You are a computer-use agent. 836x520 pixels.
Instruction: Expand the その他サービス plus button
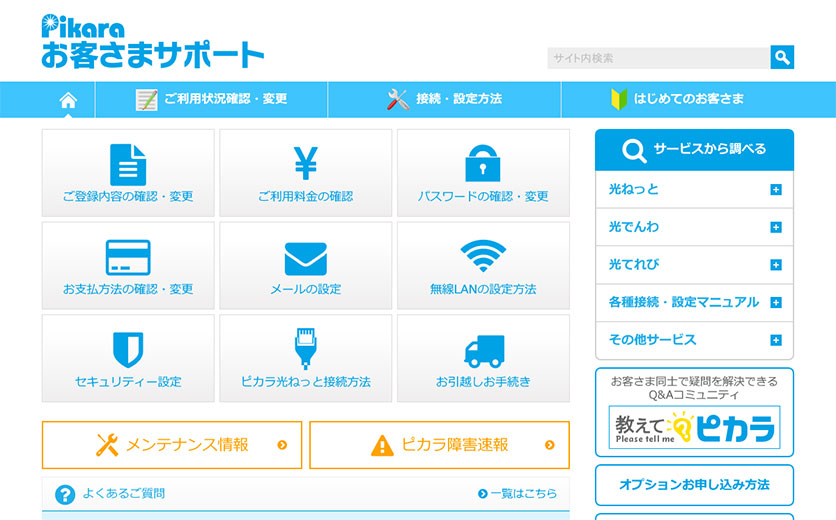tap(776, 340)
